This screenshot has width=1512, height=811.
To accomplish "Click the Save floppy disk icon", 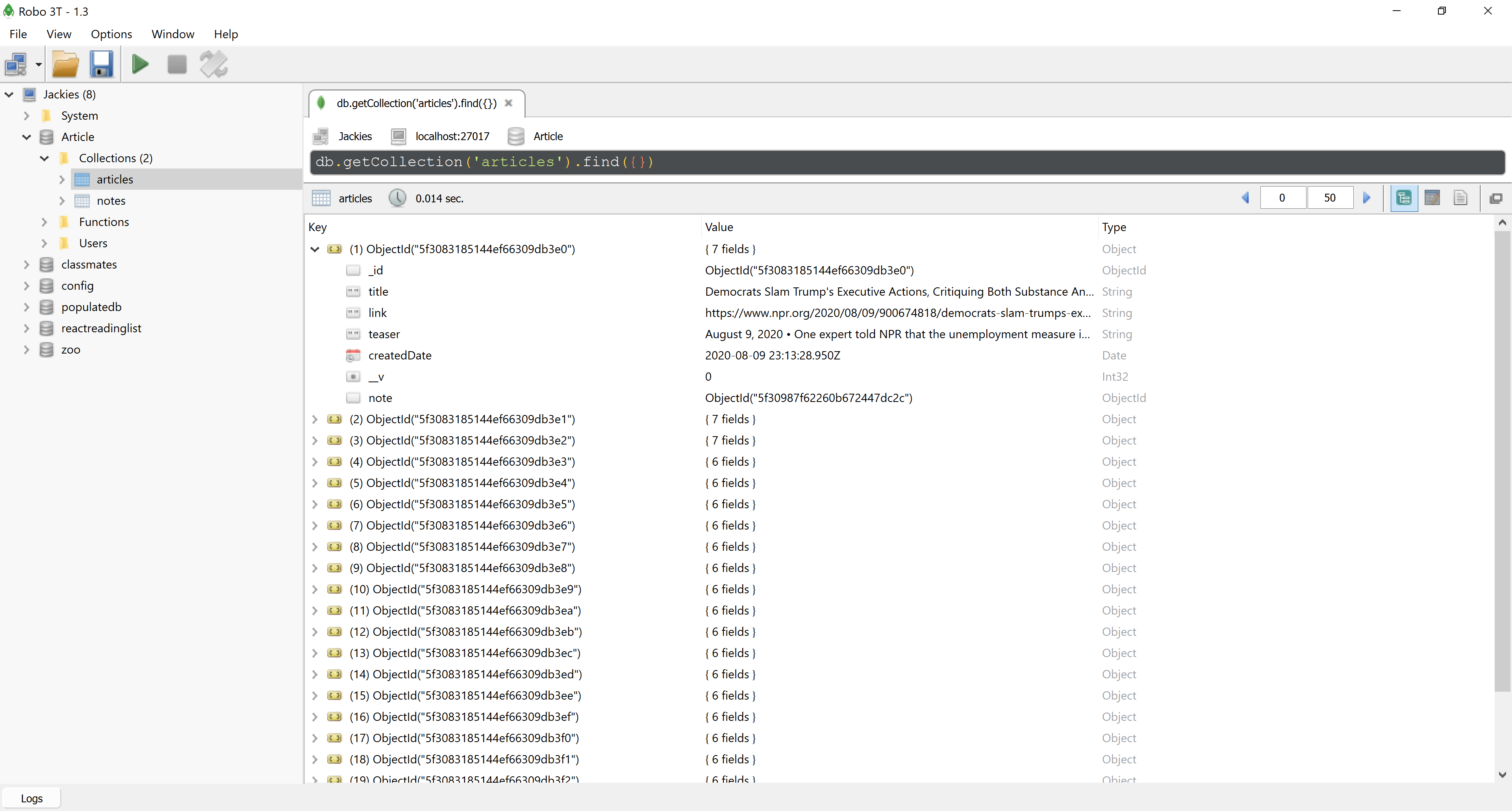I will [x=102, y=65].
